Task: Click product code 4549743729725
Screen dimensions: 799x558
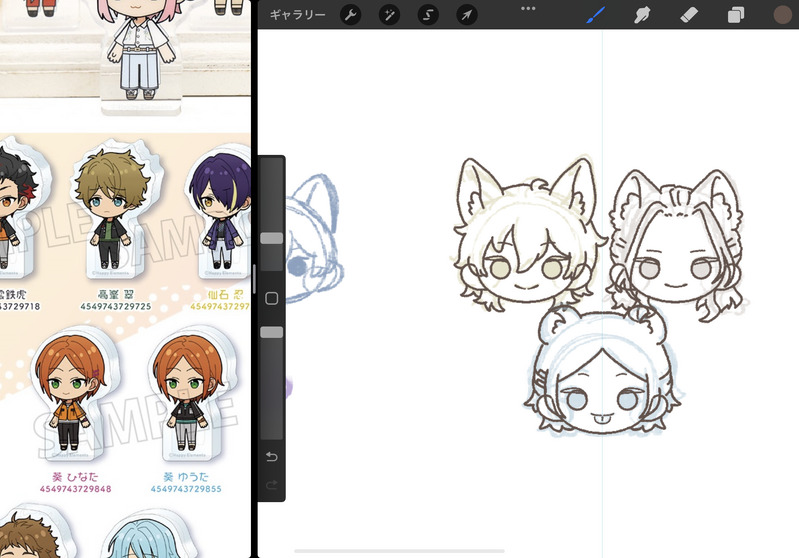Action: [116, 306]
